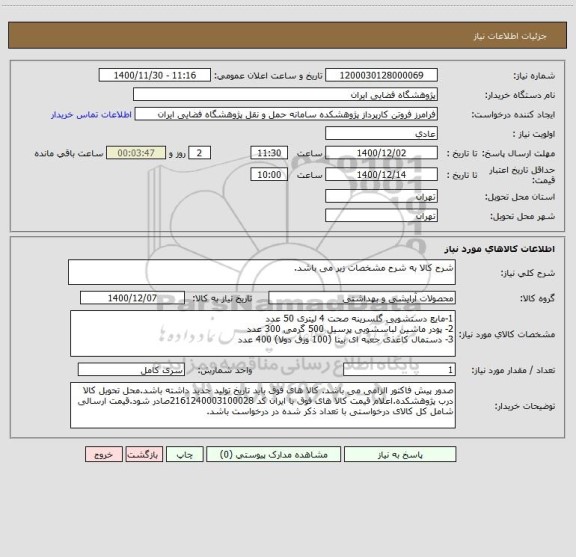Image resolution: width=576 pixels, height=557 pixels.
Task: Click the general description box شرح کالا
Action: tap(262, 272)
